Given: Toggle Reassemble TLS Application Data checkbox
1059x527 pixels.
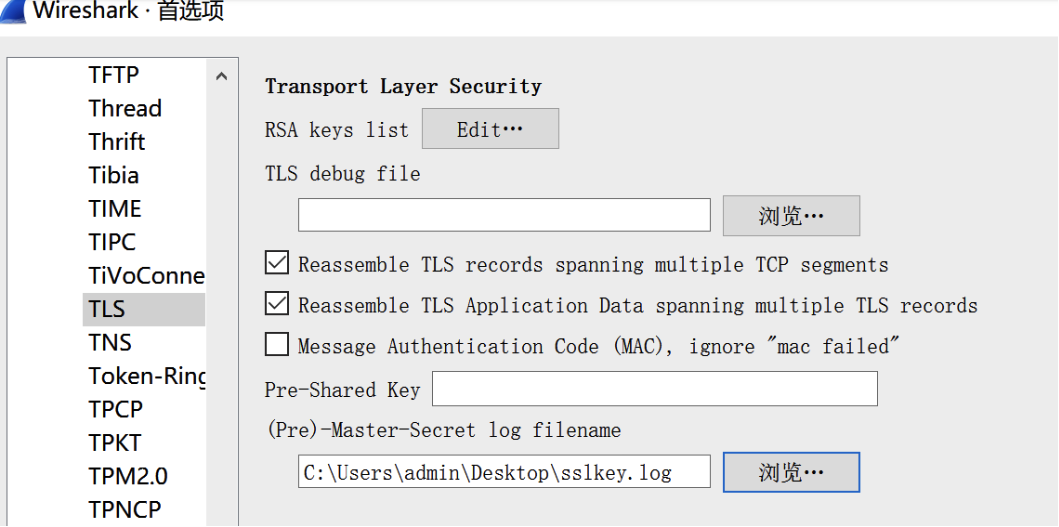Looking at the screenshot, I should [x=277, y=304].
